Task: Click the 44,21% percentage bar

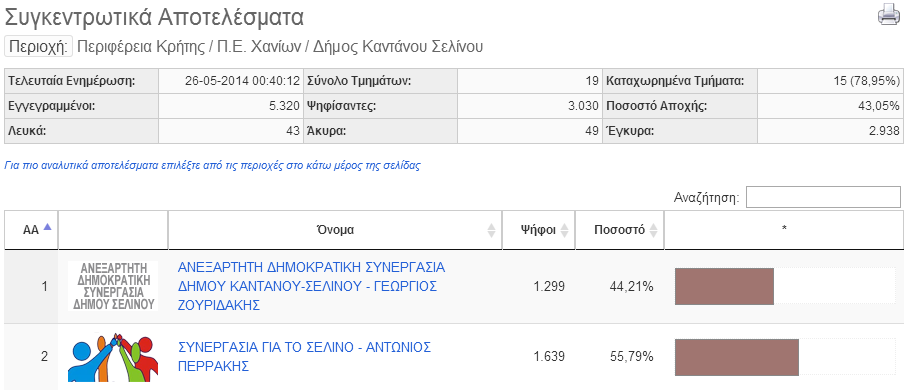Action: (x=724, y=286)
